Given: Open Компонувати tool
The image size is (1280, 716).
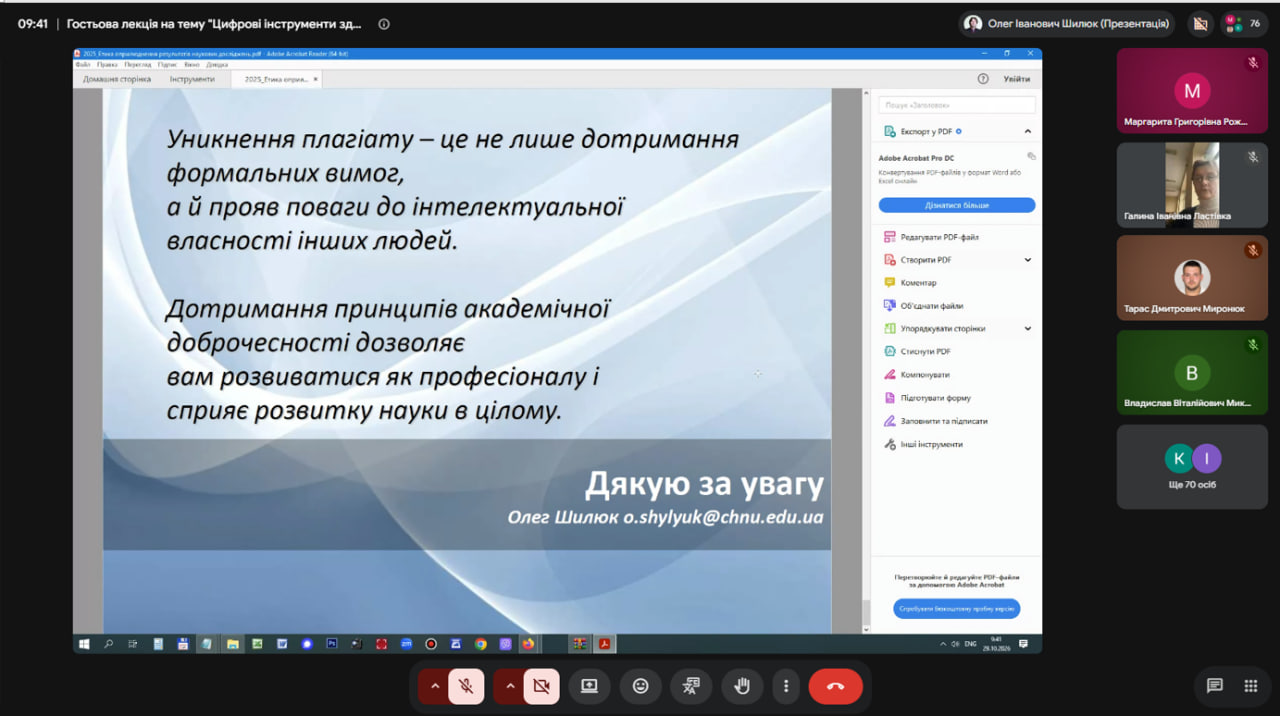Looking at the screenshot, I should [917, 375].
